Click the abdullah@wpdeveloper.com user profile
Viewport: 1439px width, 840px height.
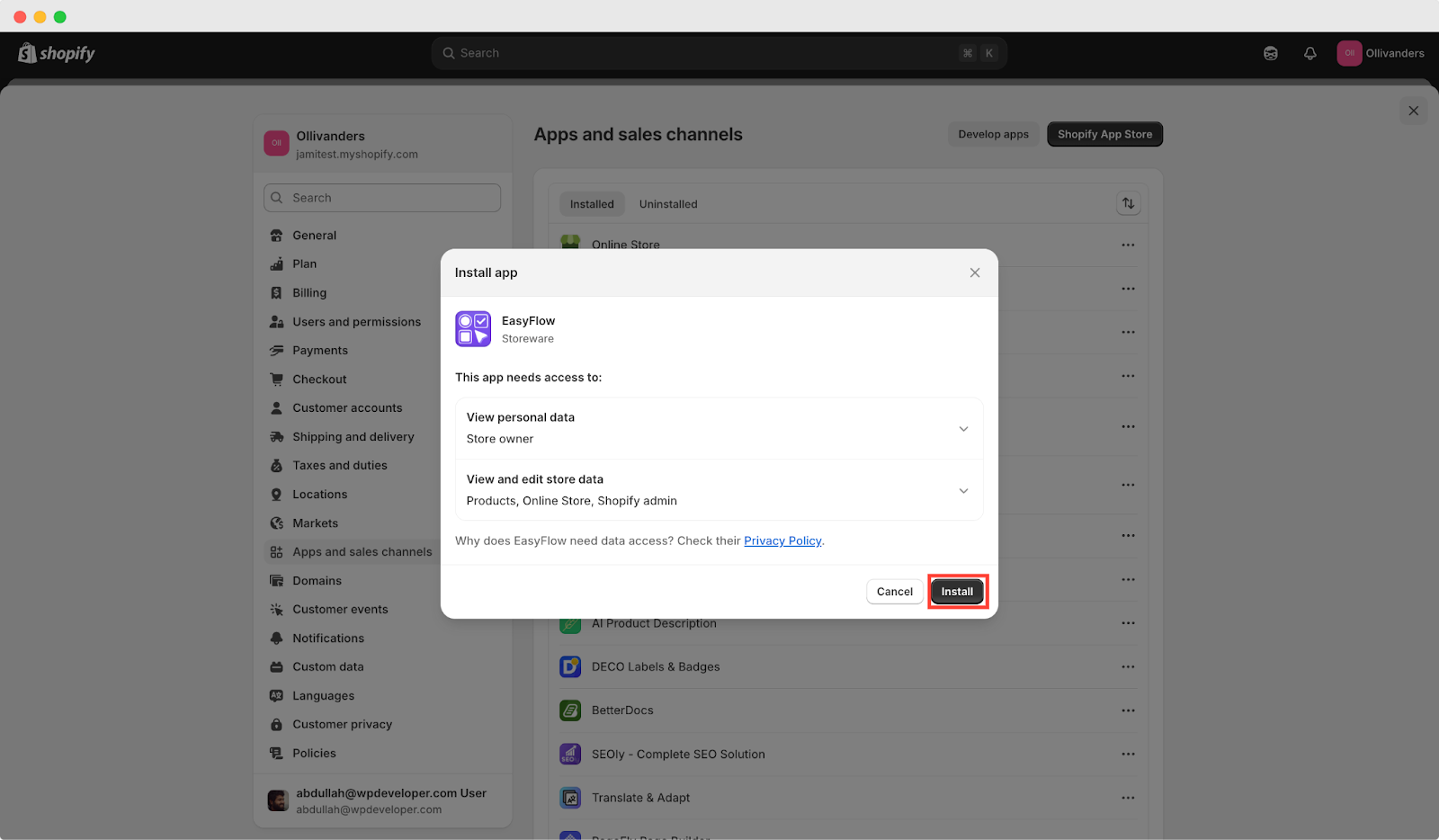pos(382,800)
